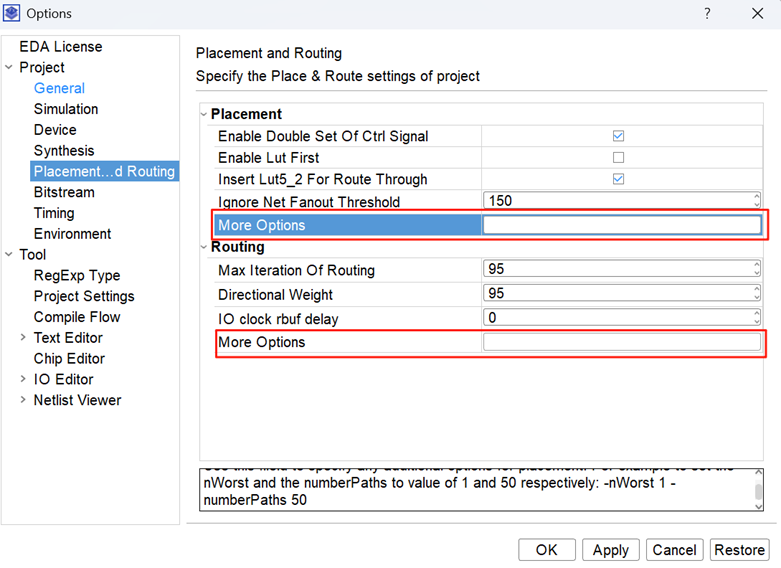This screenshot has height=568, width=781.
Task: Collapse the Project tree node
Action: coord(9,68)
